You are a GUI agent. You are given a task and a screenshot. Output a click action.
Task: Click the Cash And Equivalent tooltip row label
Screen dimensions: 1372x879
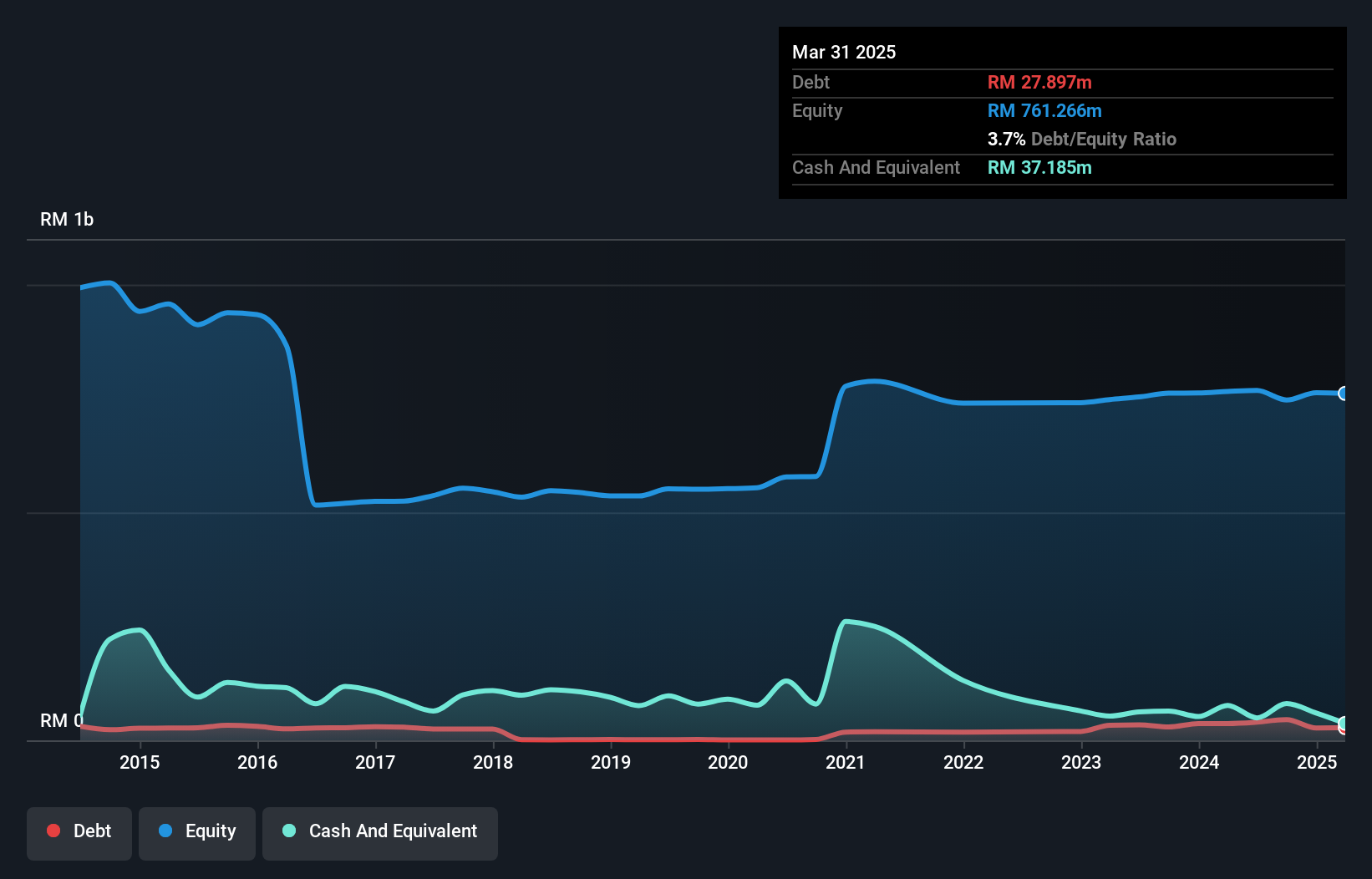click(x=876, y=167)
